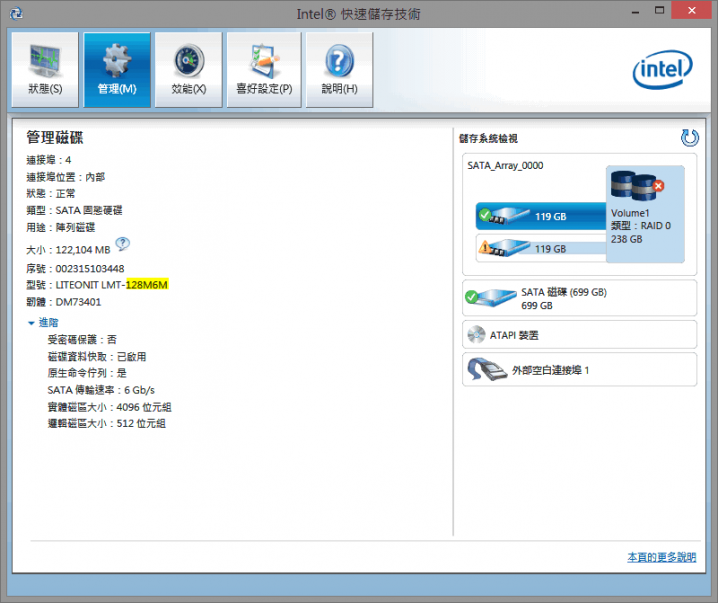720x603 pixels.
Task: Select the SATA 磁碟 (699 GB) disk icon
Action: pos(490,298)
